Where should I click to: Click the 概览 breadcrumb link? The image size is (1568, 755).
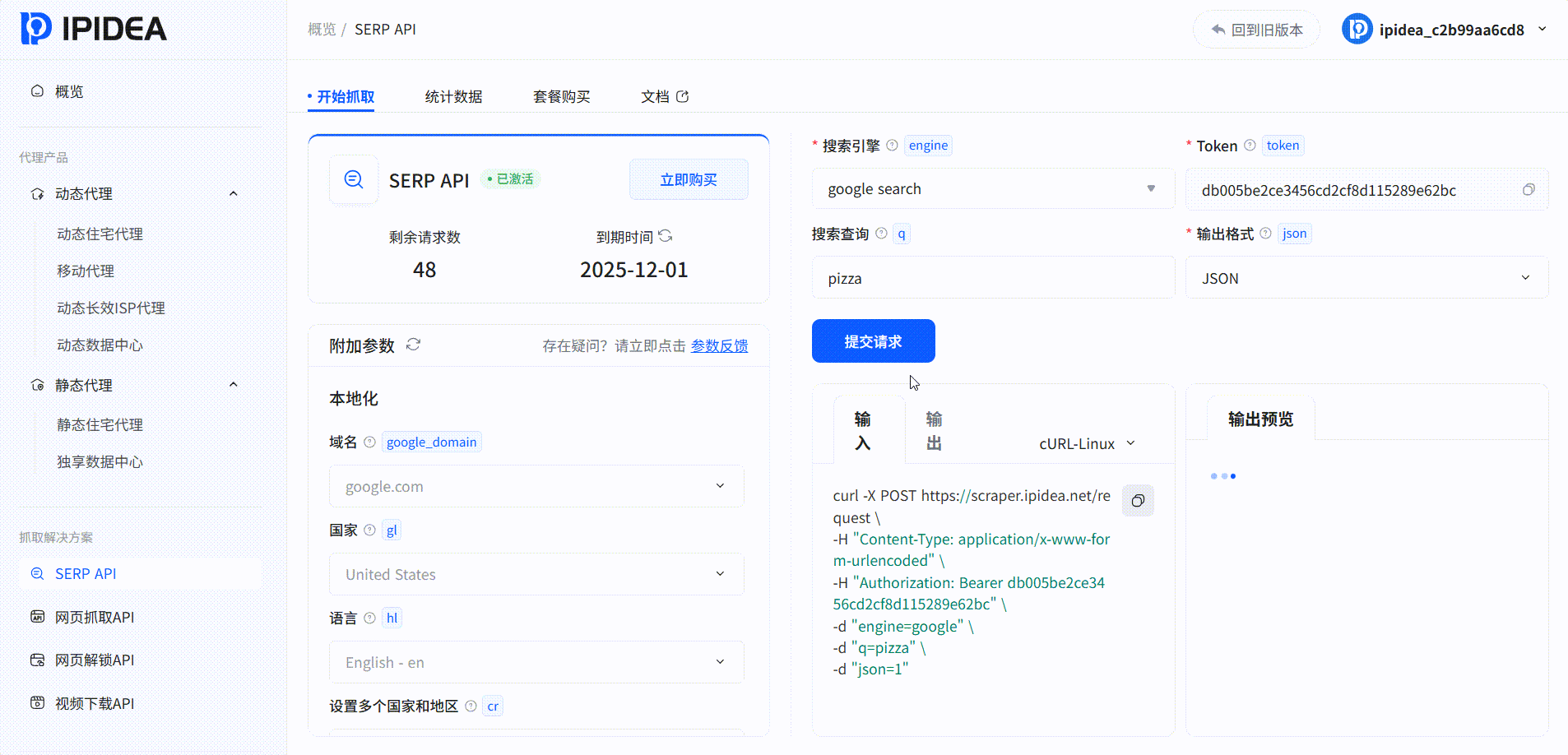[322, 30]
